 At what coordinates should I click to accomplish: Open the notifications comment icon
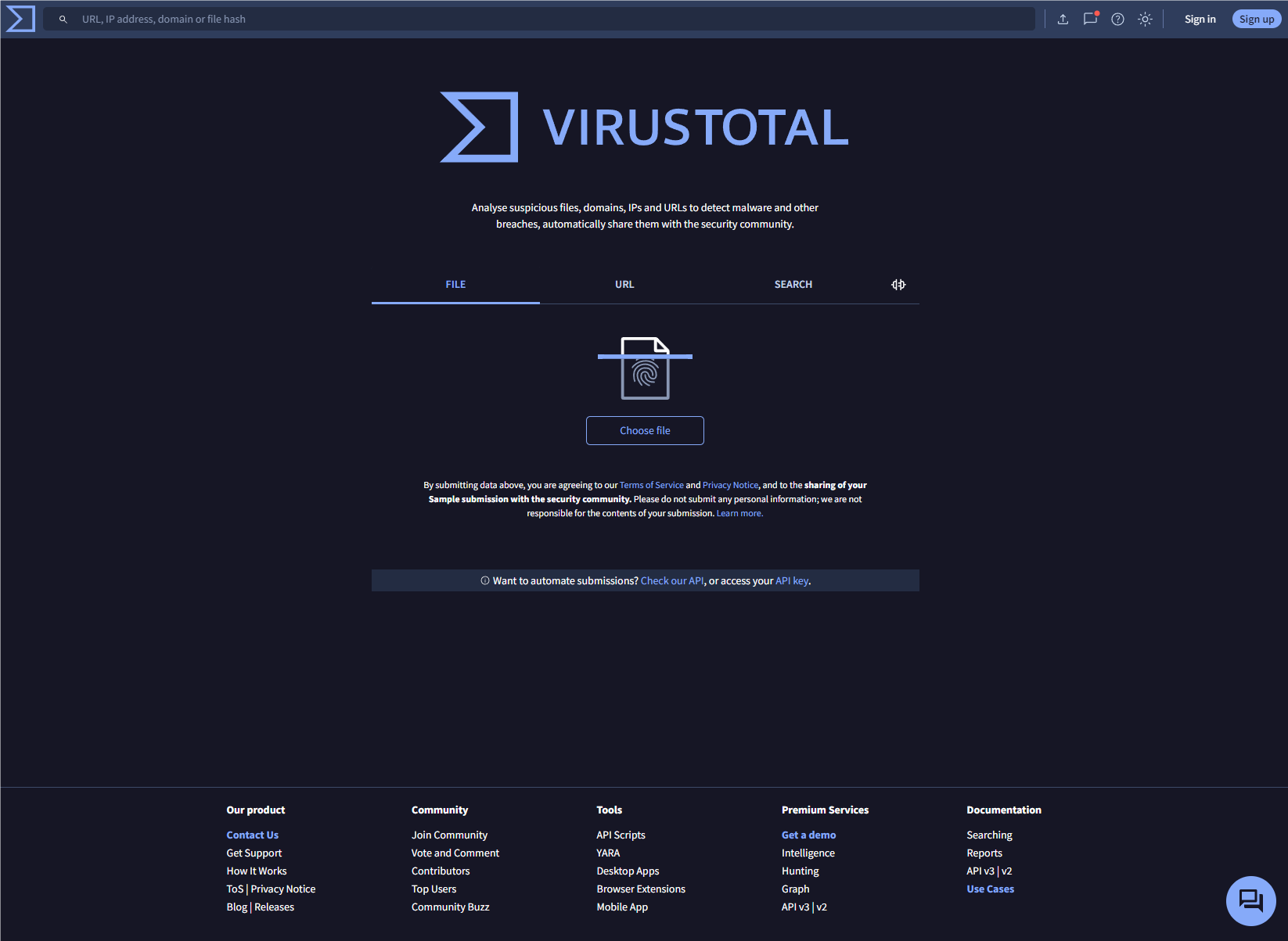(1090, 19)
